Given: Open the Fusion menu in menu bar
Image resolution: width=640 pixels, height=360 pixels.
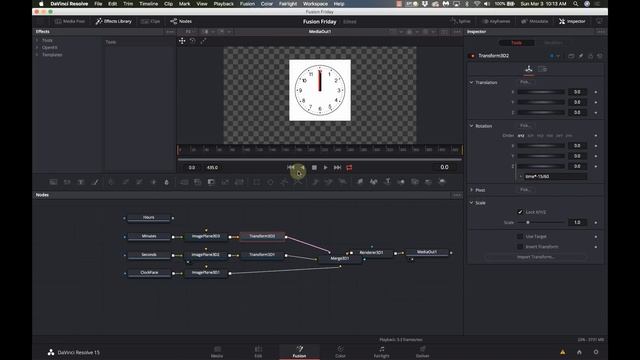Looking at the screenshot, I should pyautogui.click(x=247, y=4).
